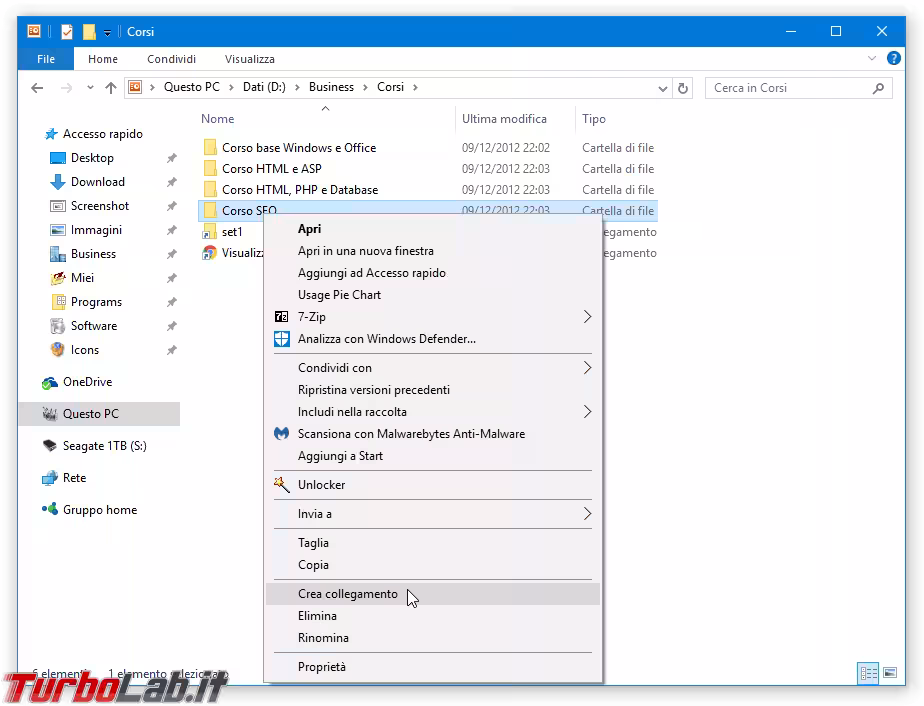Sort by Ultima modifica column header
This screenshot has width=924, height=706.
pos(504,119)
